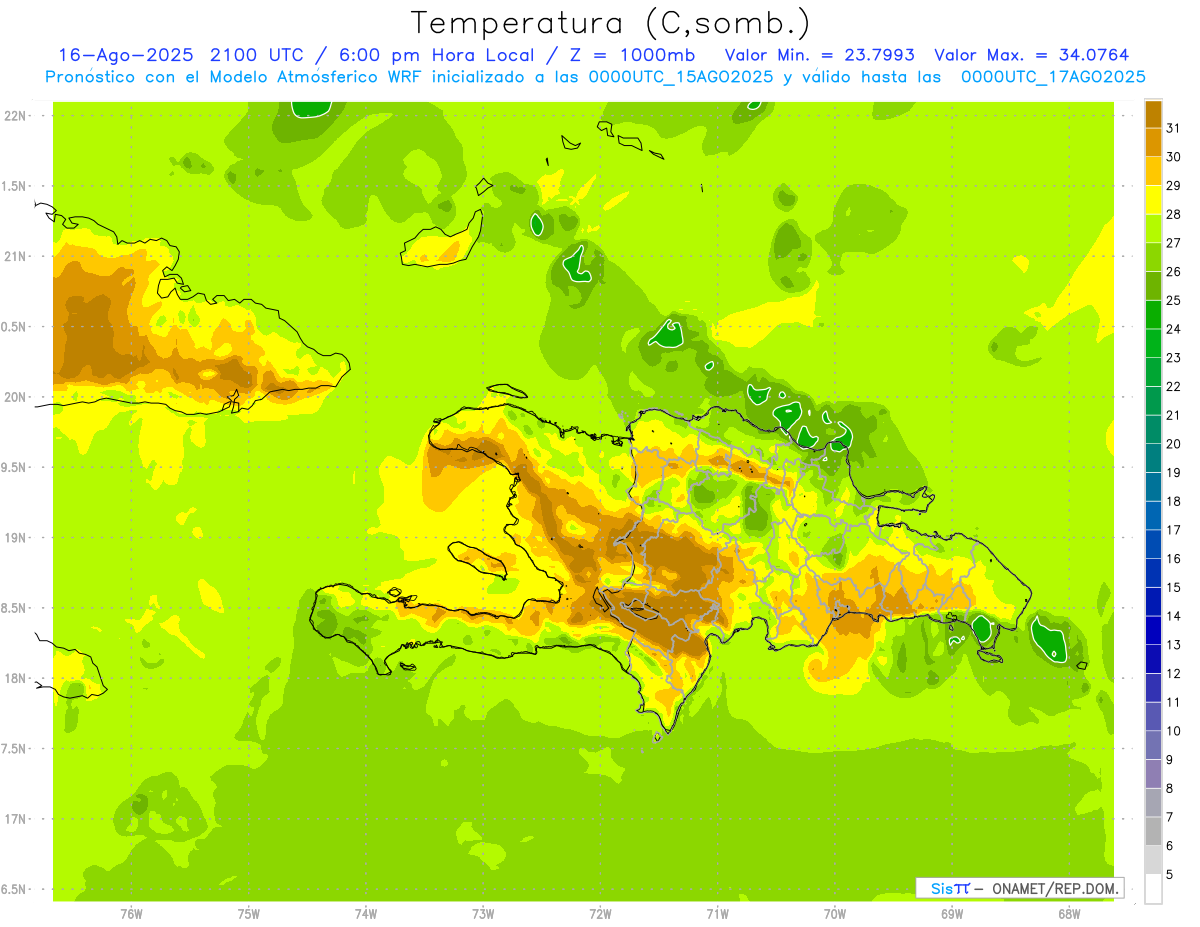Click the "ONAMET/REP.DOM." credit label

click(1054, 888)
